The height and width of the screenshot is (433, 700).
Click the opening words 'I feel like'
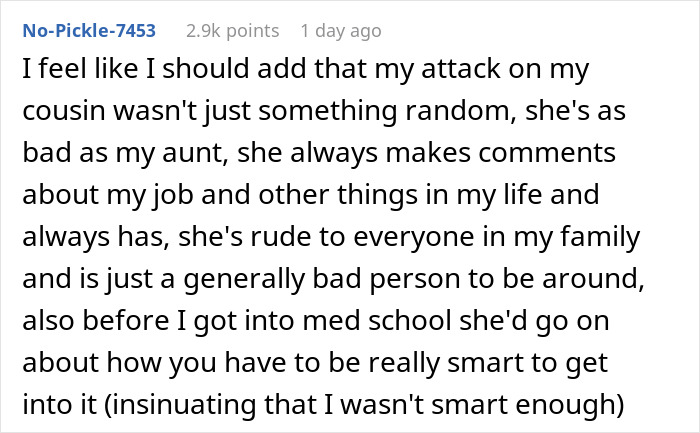click(68, 73)
